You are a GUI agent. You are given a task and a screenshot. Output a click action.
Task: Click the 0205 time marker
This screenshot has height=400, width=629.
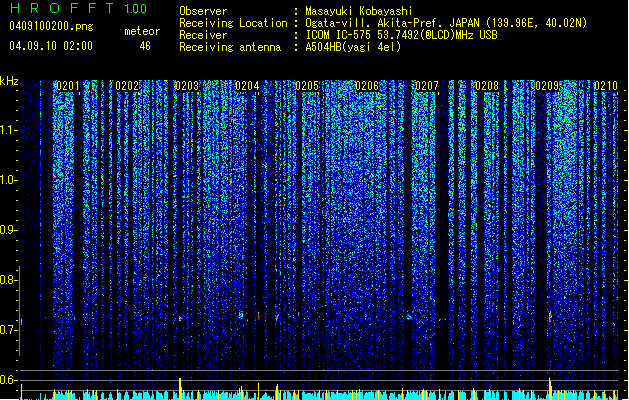pos(307,86)
